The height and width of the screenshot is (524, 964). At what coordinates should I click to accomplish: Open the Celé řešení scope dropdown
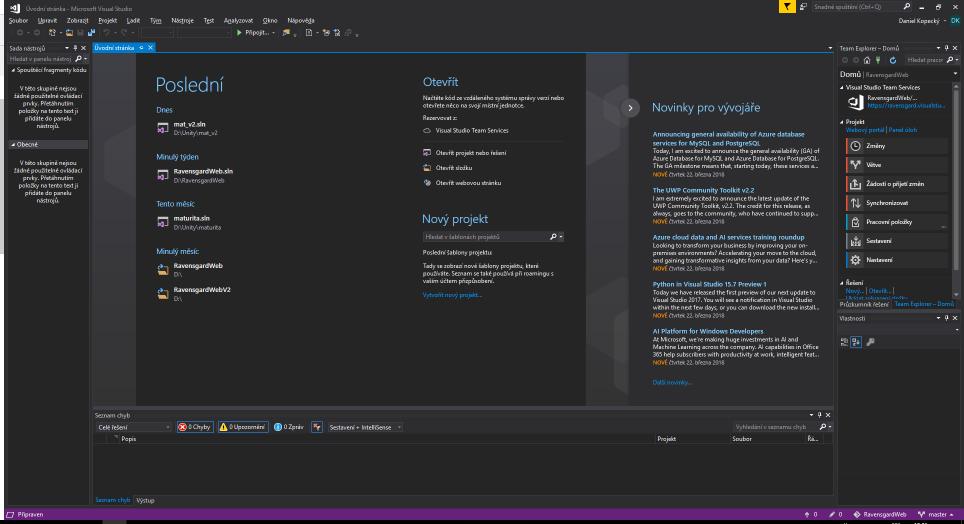pos(133,427)
